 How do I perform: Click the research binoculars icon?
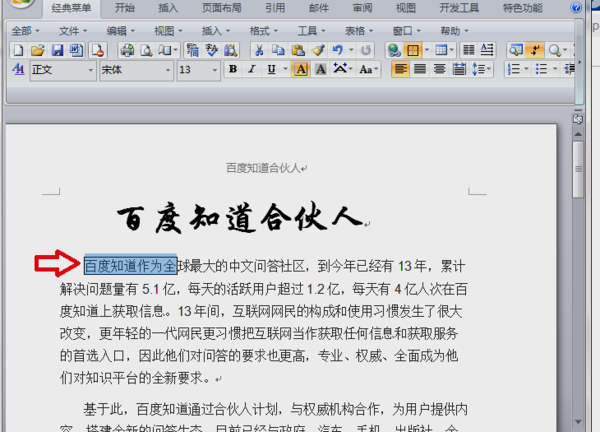pyautogui.click(x=230, y=50)
